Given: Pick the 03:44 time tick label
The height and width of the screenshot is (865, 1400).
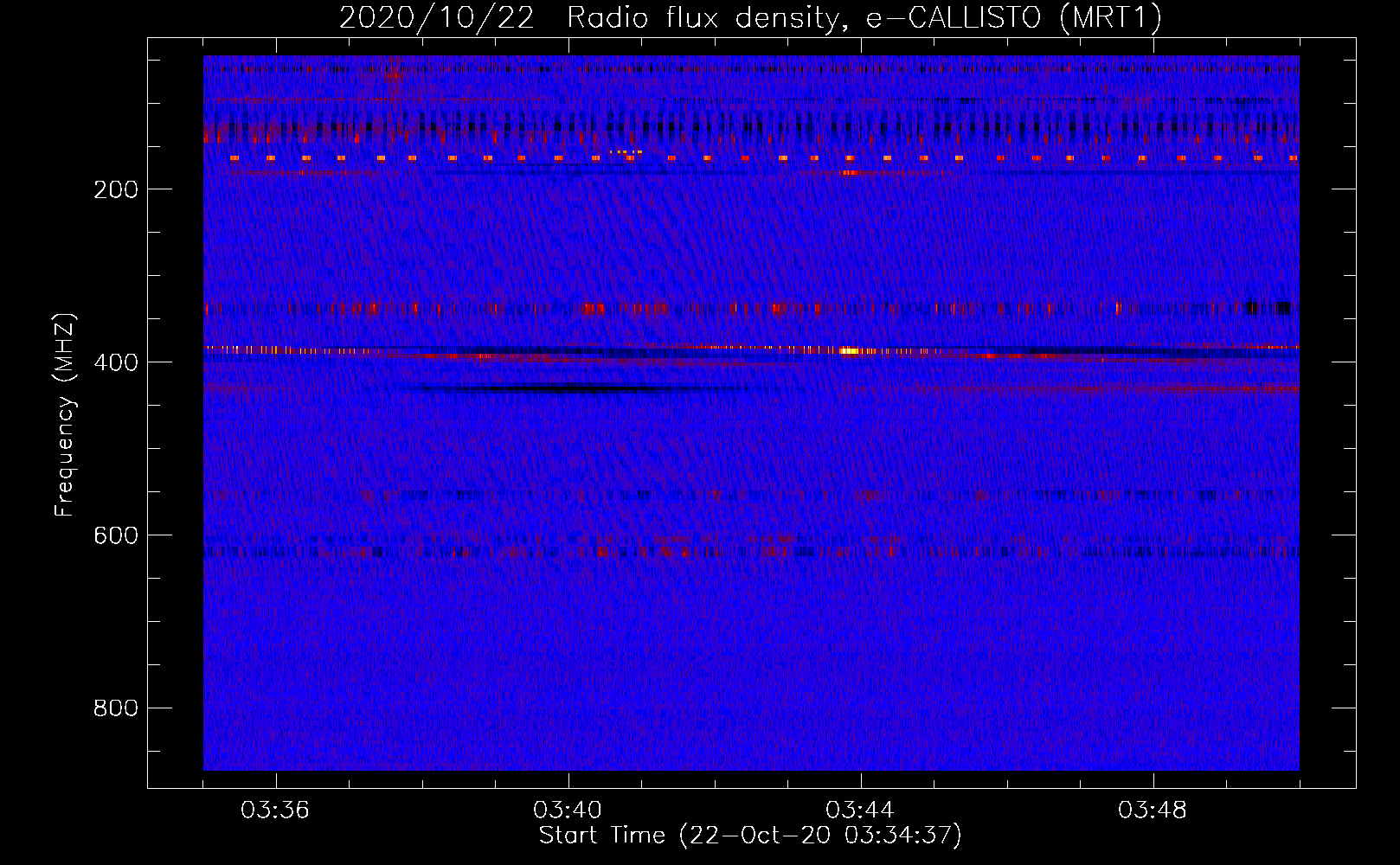Looking at the screenshot, I should tap(860, 811).
